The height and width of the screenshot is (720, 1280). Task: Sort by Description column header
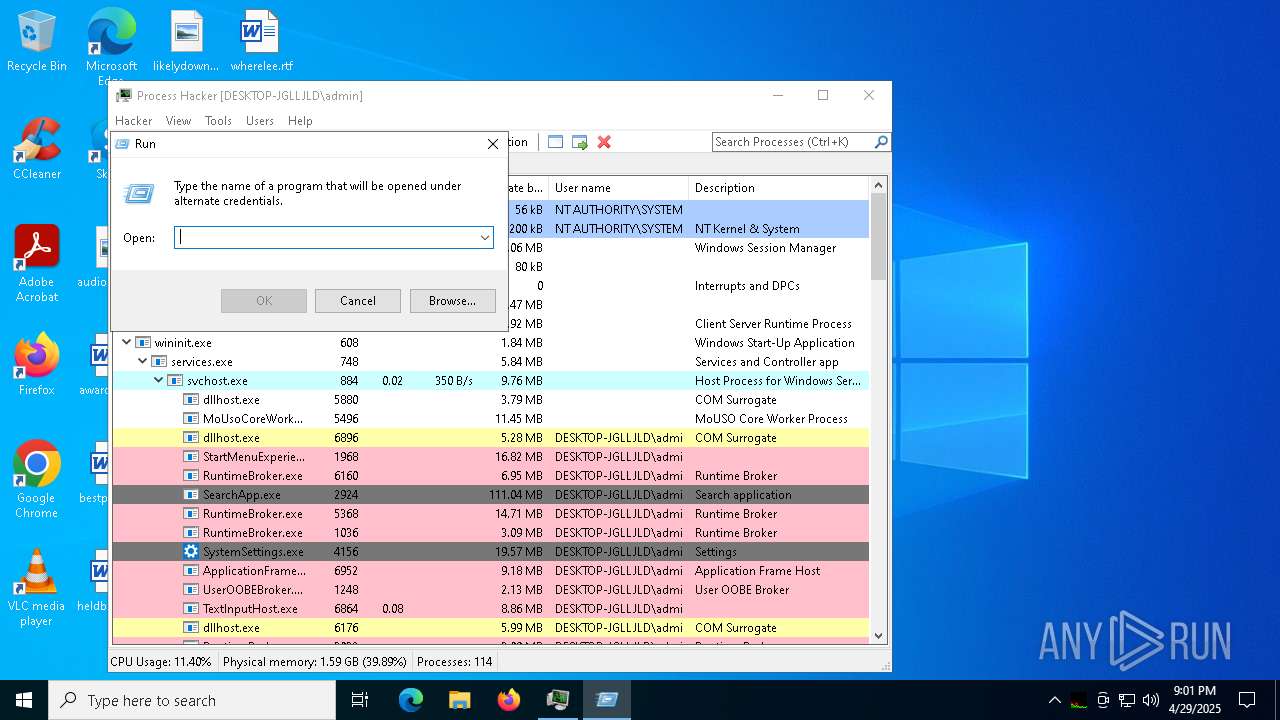tap(779, 188)
